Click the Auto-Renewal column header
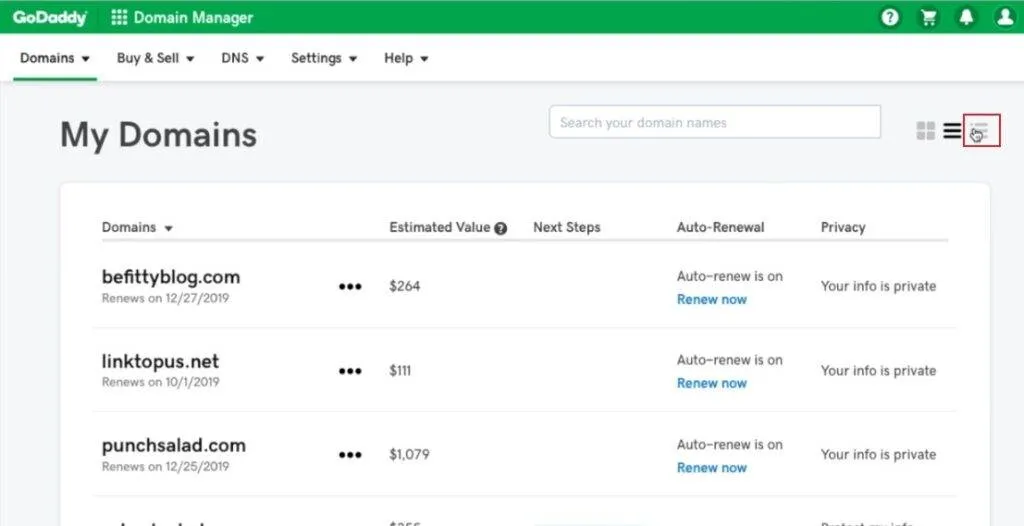The height and width of the screenshot is (526, 1024). [720, 227]
